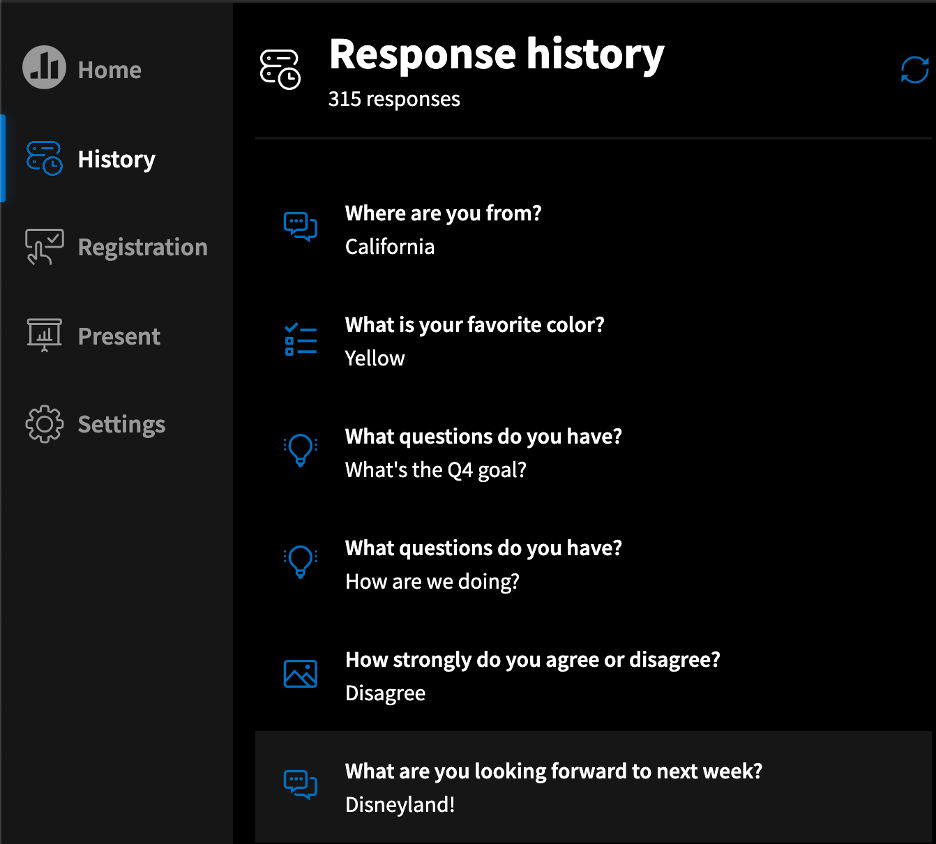936x844 pixels.
Task: Click image icon beside Disagree response
Action: (x=300, y=674)
